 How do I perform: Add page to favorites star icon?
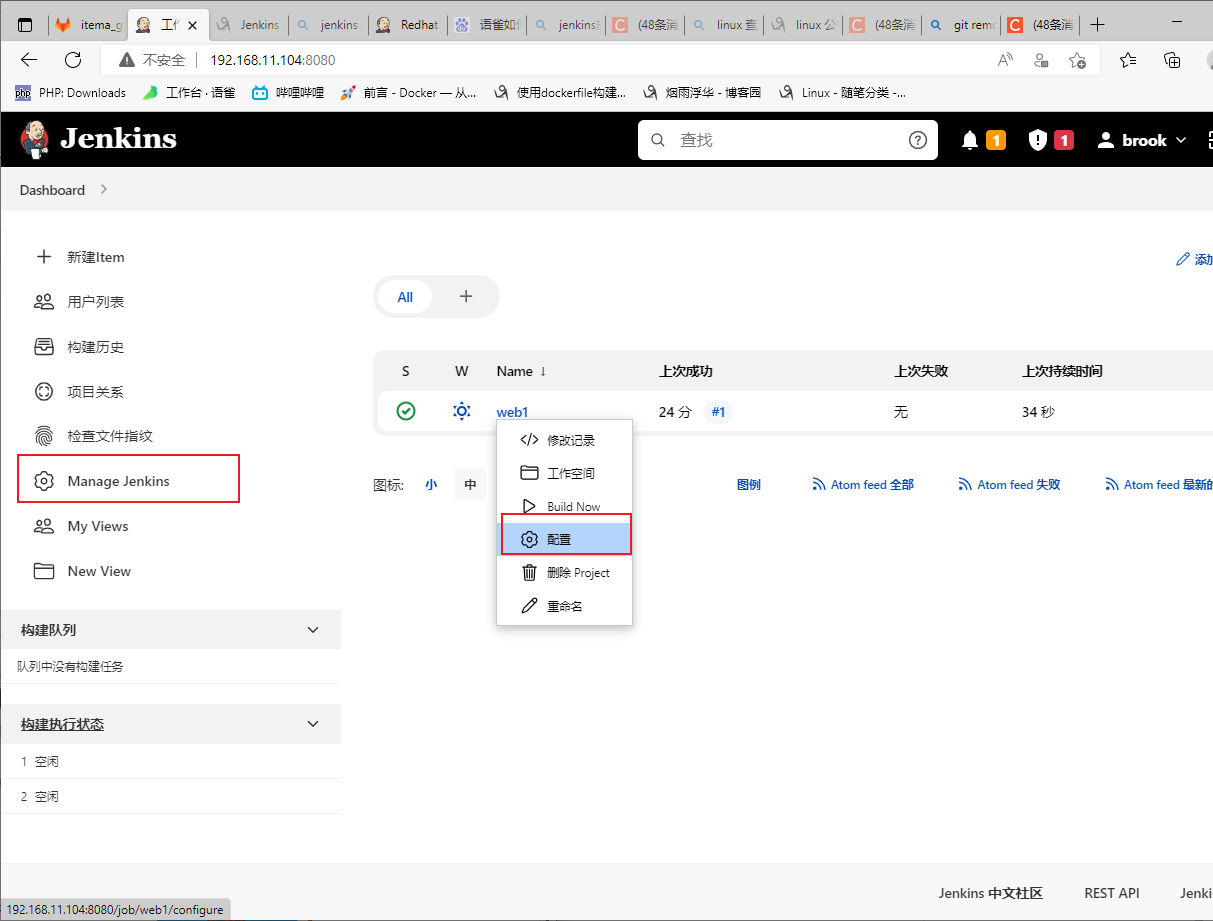[1077, 60]
